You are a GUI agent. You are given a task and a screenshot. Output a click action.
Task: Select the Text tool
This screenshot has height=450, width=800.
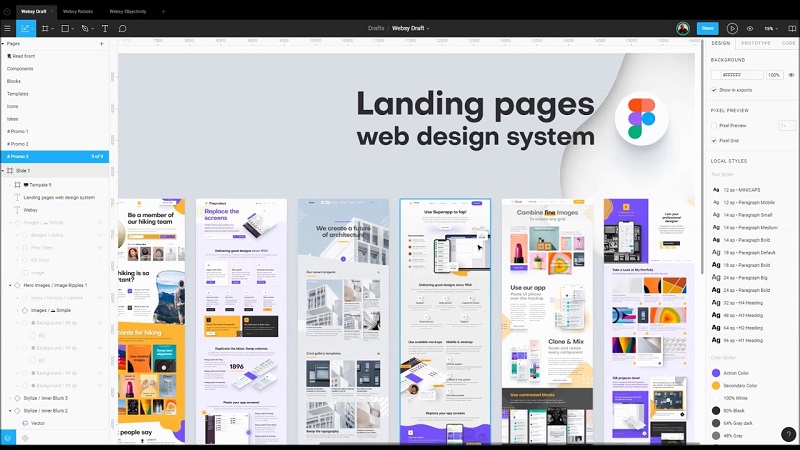click(x=105, y=28)
